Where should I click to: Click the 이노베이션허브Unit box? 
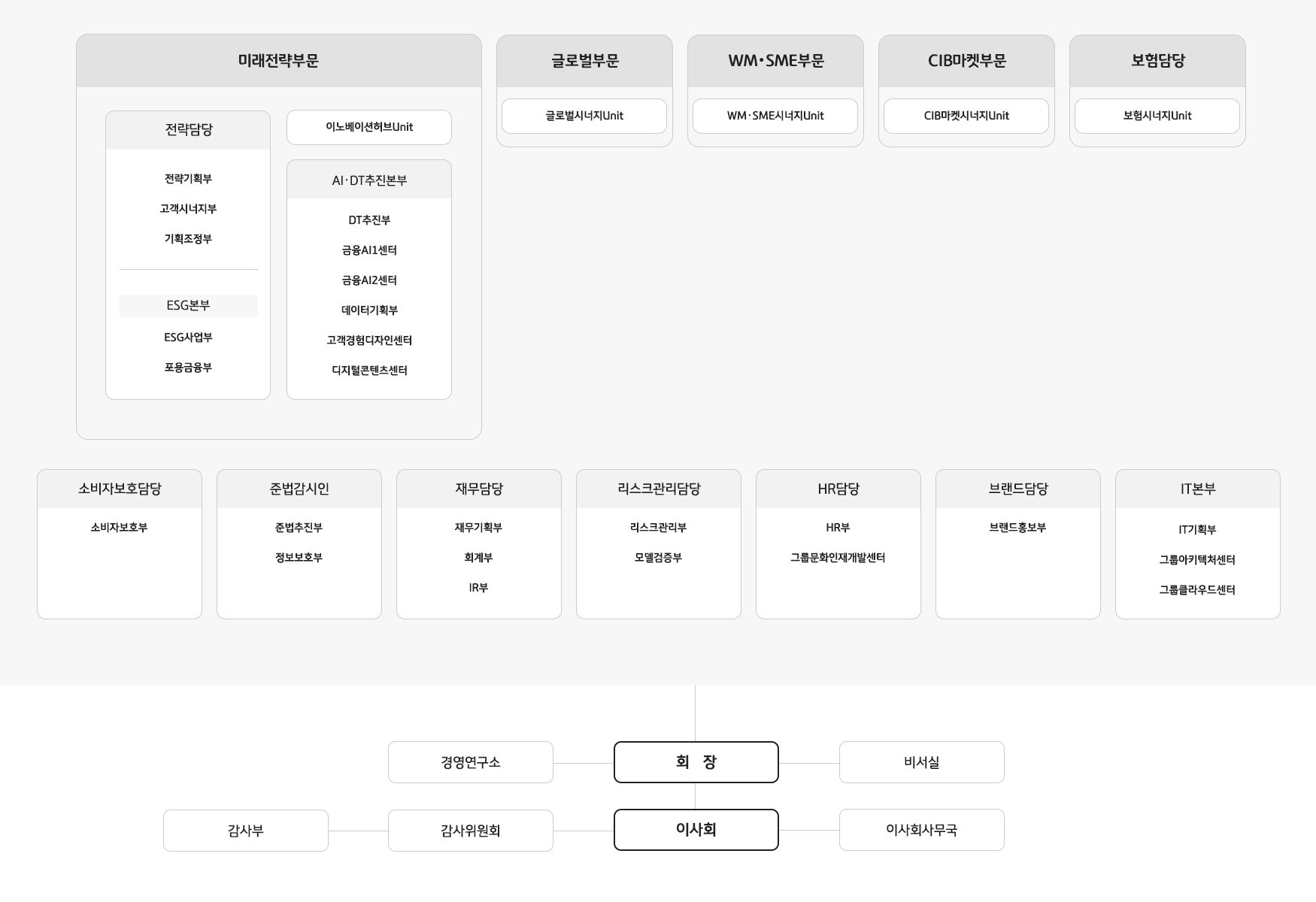(368, 127)
